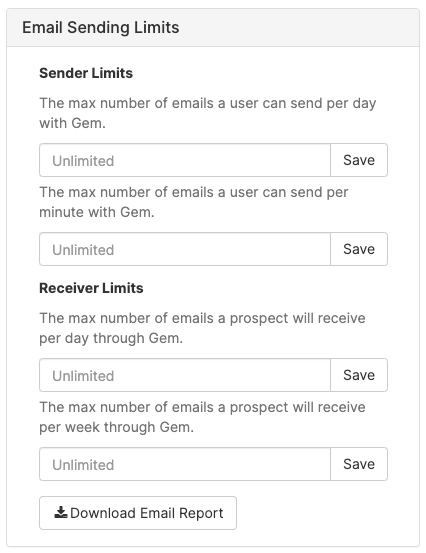The image size is (426, 553).
Task: Save the sender per minute email limit
Action: pos(359,249)
